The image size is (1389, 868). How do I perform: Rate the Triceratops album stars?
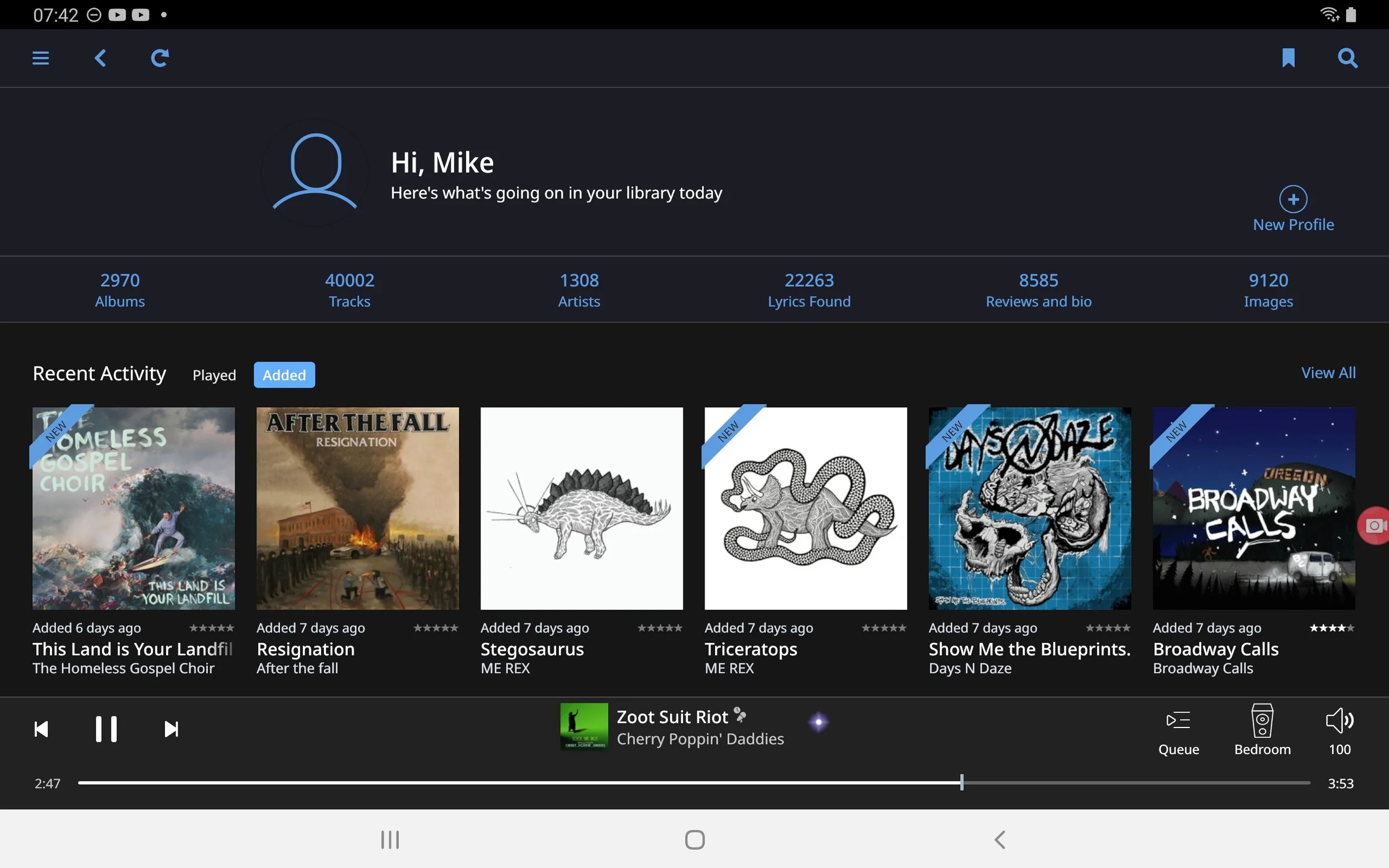884,628
